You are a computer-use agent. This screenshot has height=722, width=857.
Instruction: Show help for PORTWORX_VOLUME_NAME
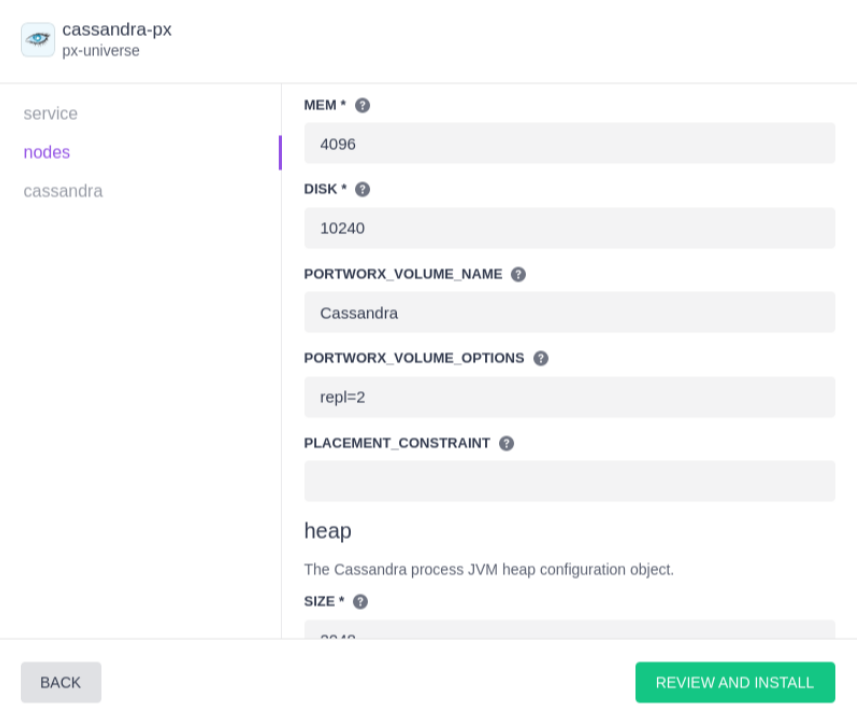coord(518,274)
